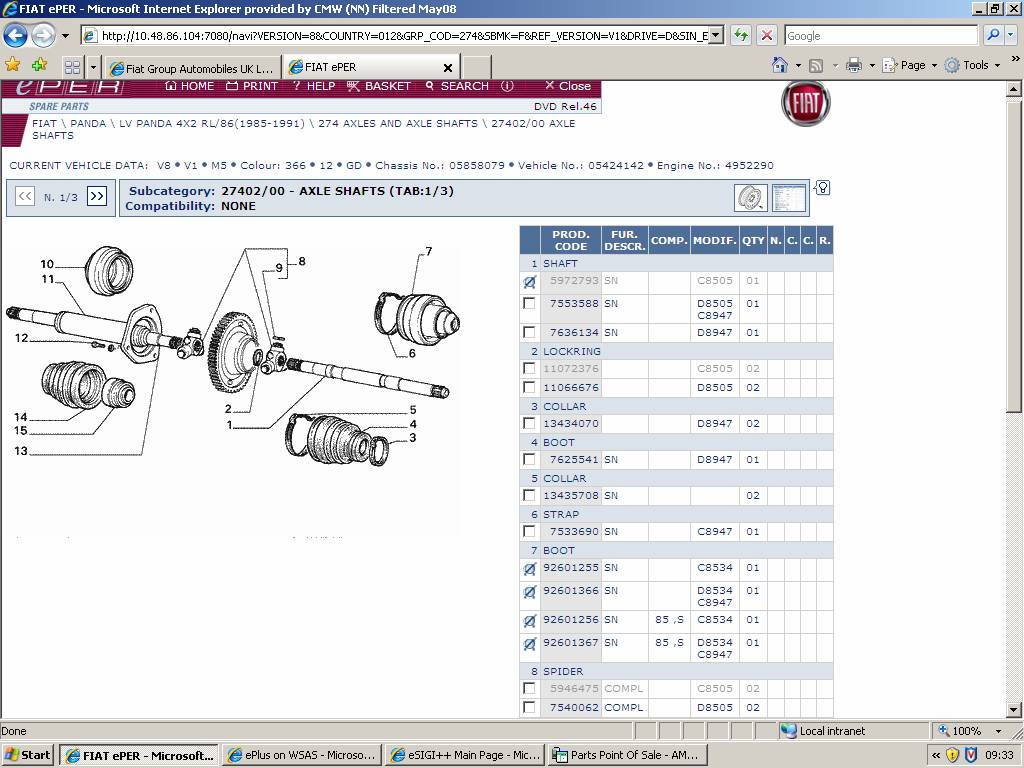Select the checkbox for lockring 11066676
The height and width of the screenshot is (768, 1024).
(529, 387)
